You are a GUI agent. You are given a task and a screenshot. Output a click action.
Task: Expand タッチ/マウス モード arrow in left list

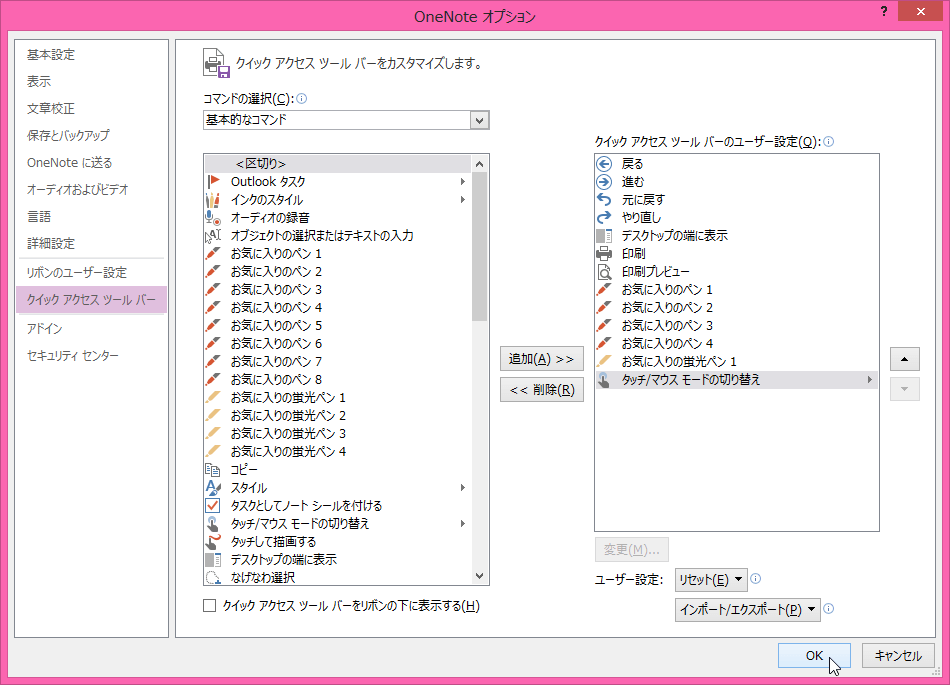coord(463,524)
